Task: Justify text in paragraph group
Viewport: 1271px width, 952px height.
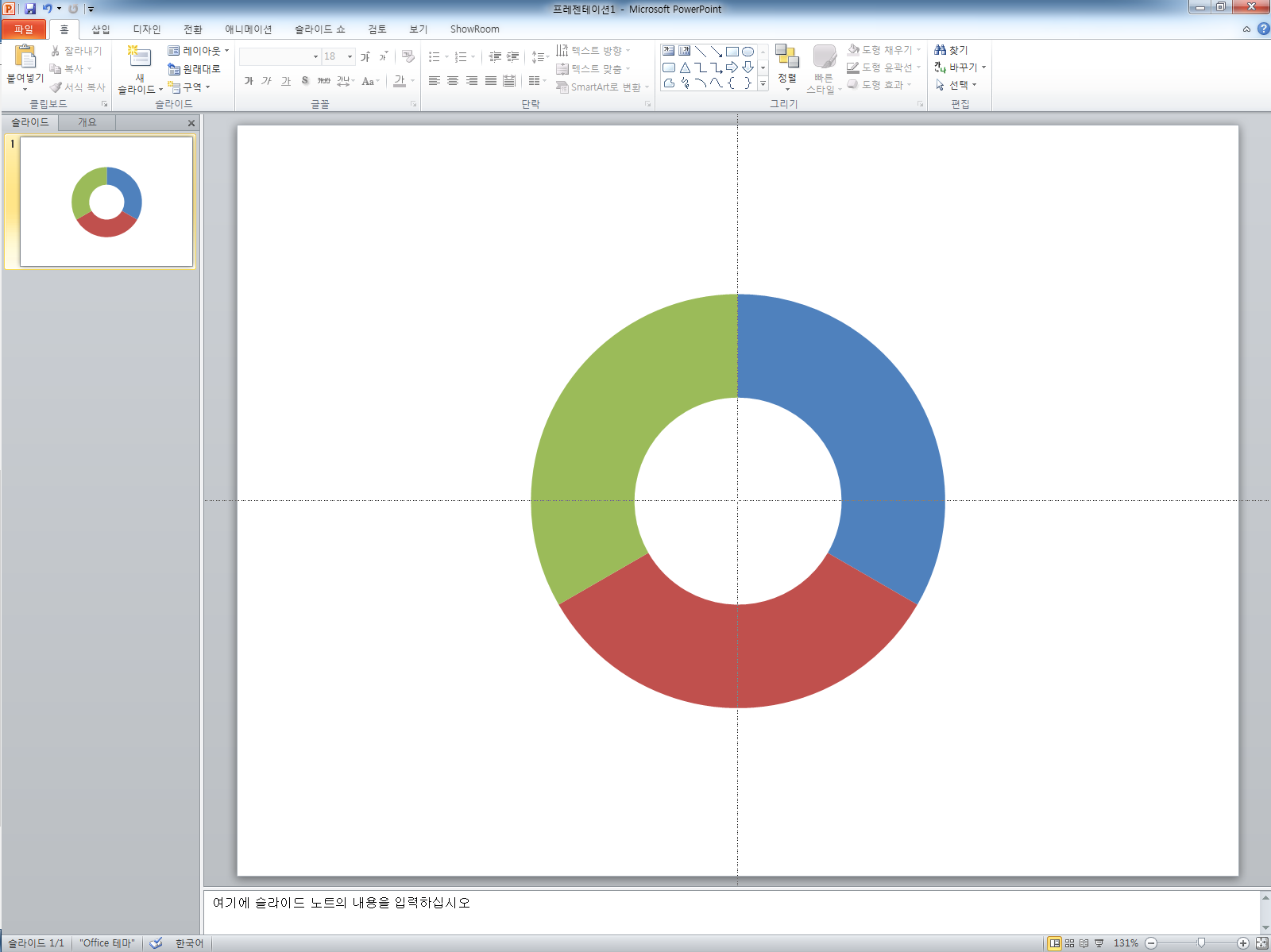Action: [491, 81]
